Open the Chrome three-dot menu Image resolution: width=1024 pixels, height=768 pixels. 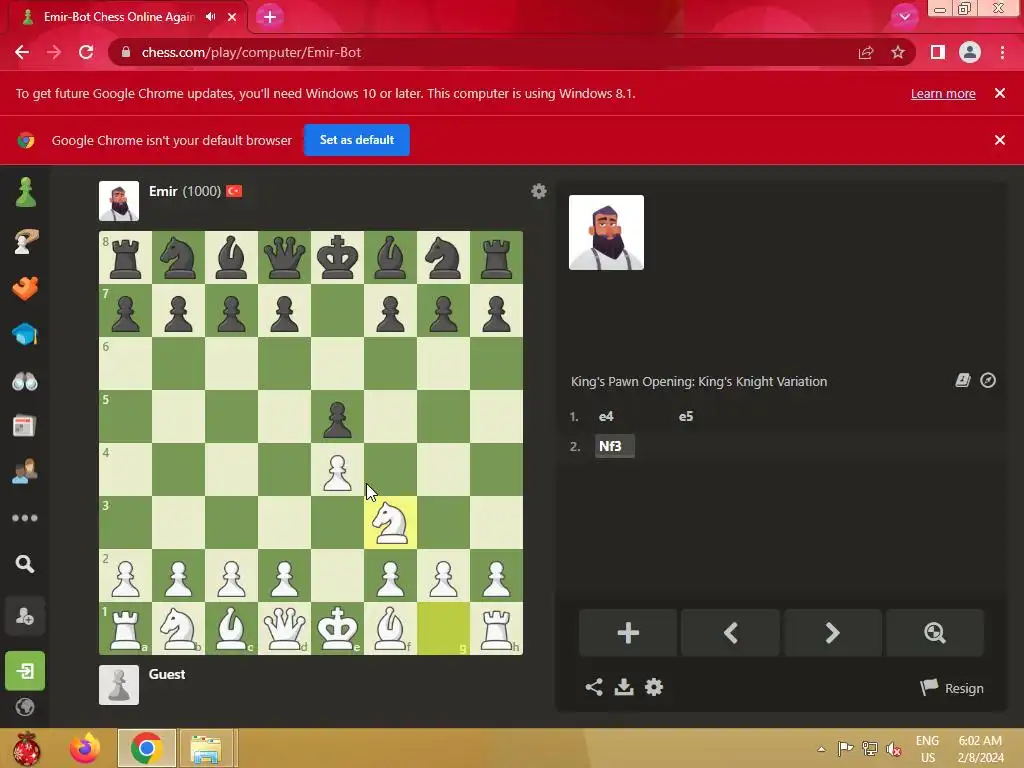click(1002, 52)
